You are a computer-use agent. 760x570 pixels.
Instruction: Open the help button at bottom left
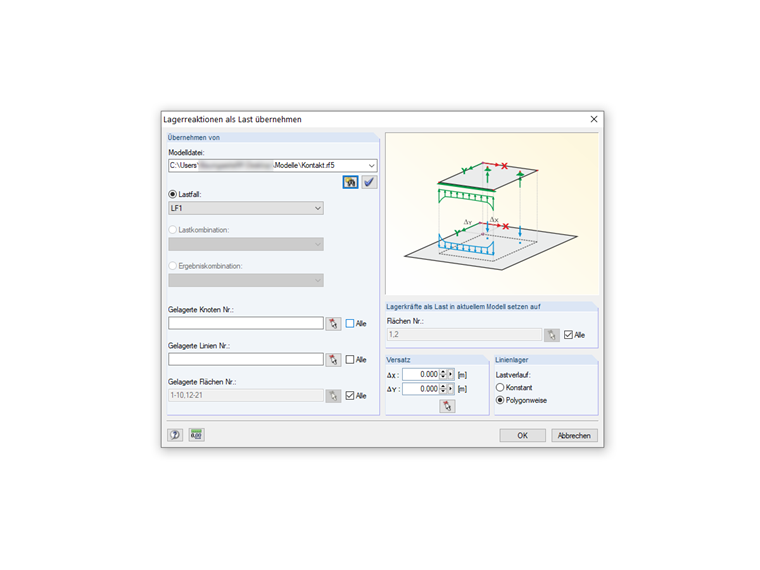[x=175, y=435]
